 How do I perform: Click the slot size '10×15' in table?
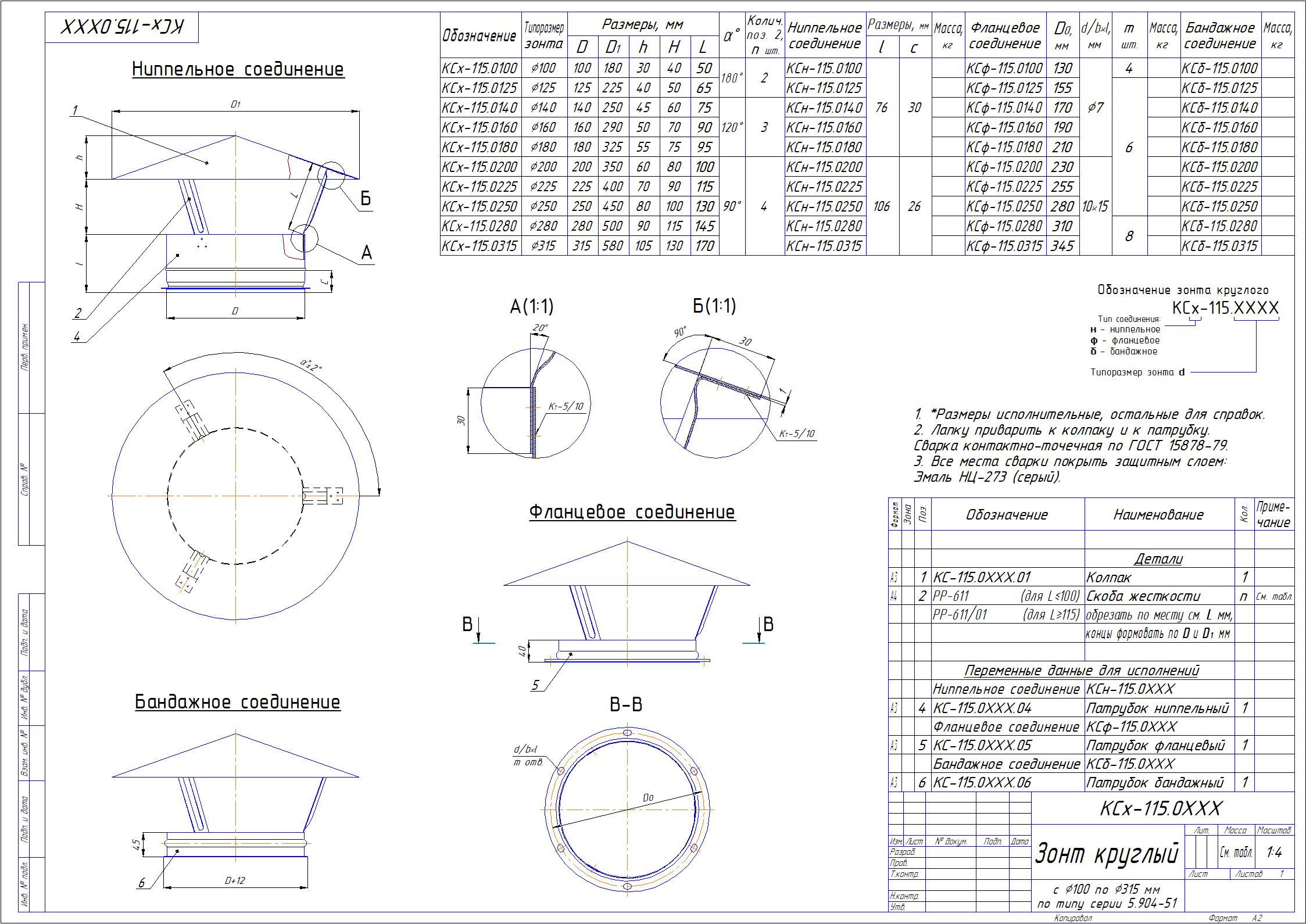1095,206
